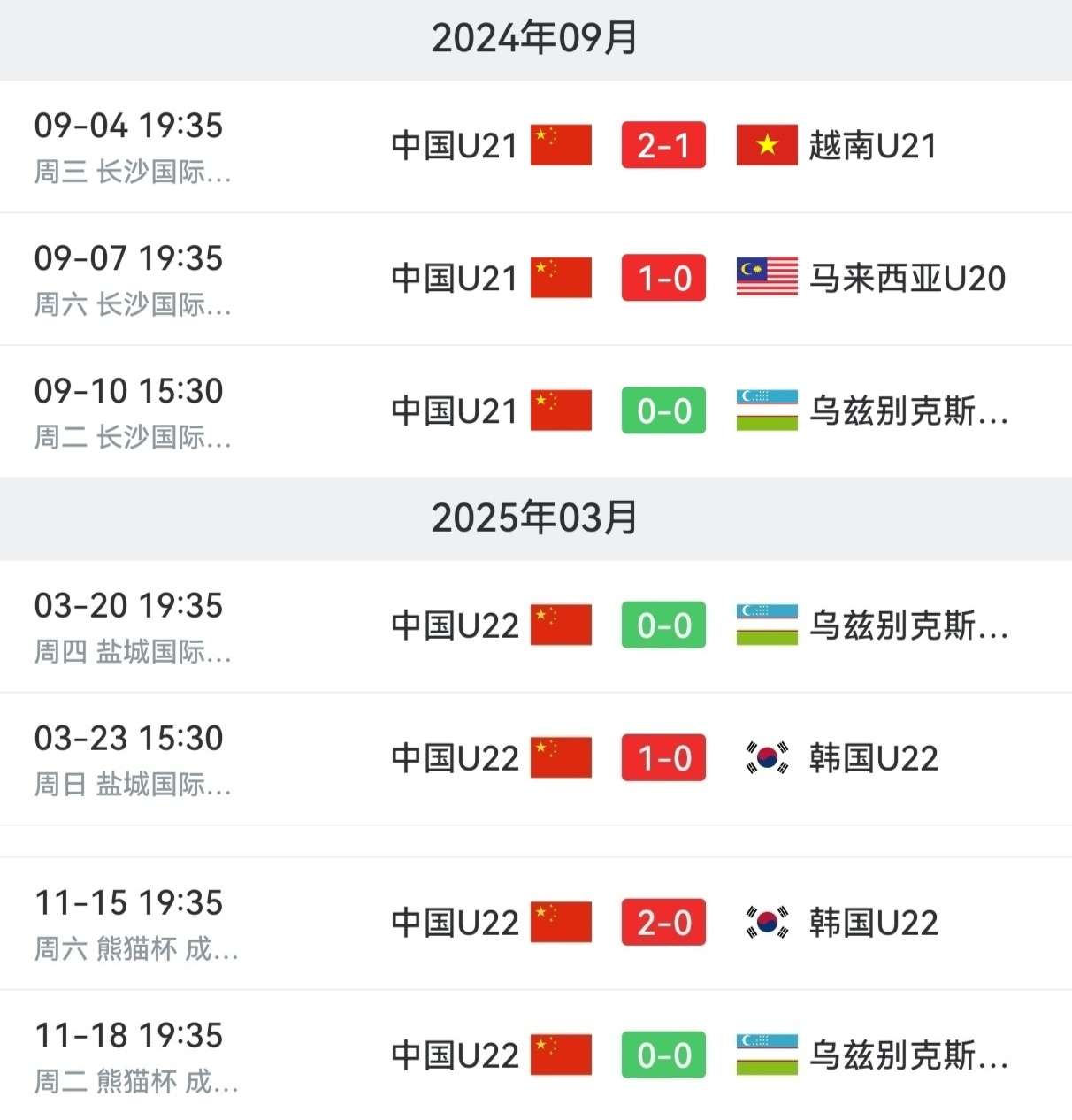Tap South Korea flag in the 11-15 match

(x=767, y=923)
